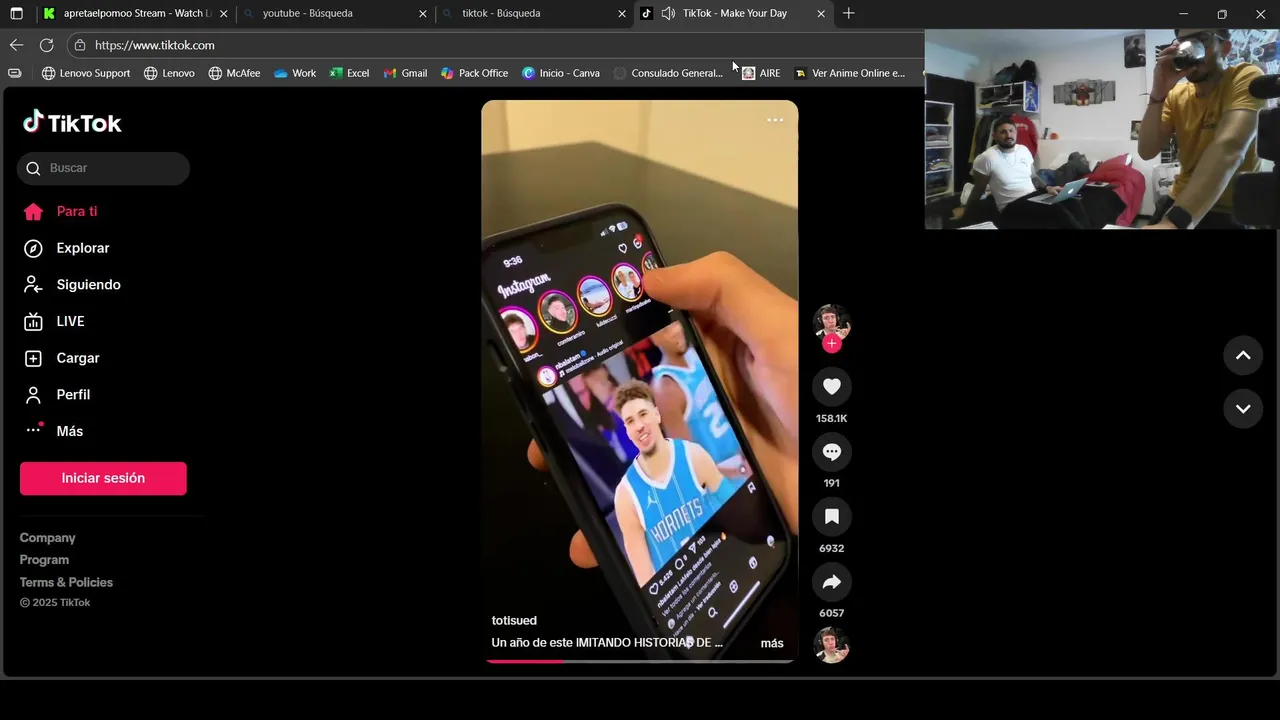The width and height of the screenshot is (1280, 720).
Task: Seek the video progress bar
Action: pyautogui.click(x=640, y=661)
